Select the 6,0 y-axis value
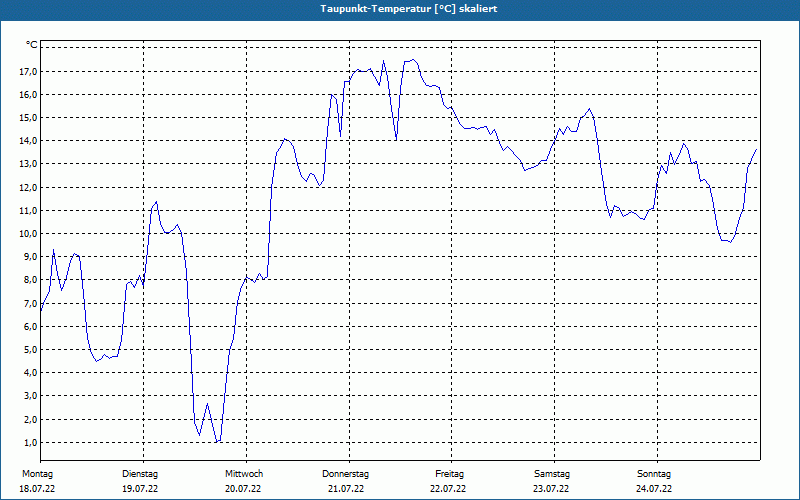800x500 pixels. (30, 327)
